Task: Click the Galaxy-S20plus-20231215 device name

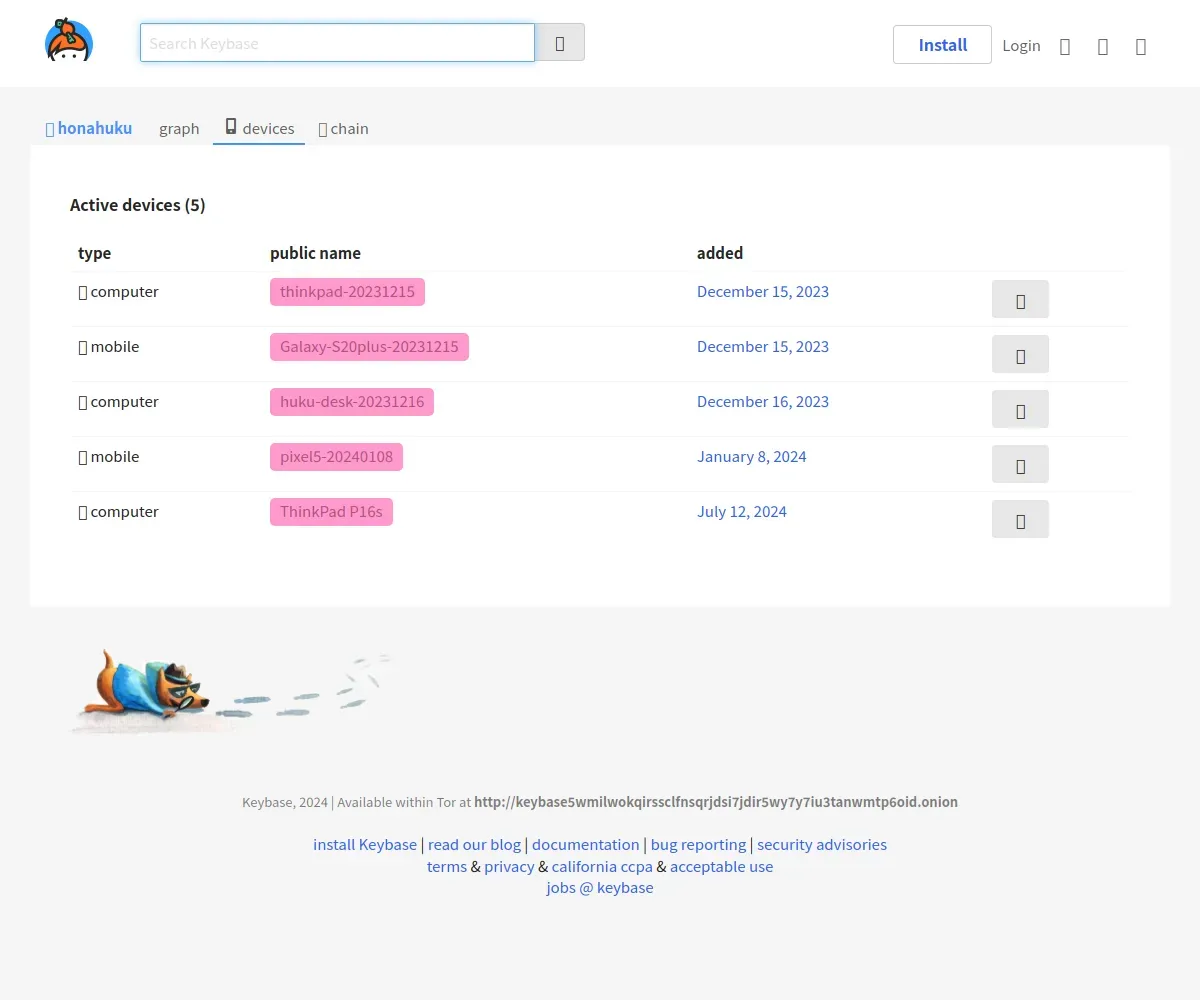Action: click(x=369, y=347)
